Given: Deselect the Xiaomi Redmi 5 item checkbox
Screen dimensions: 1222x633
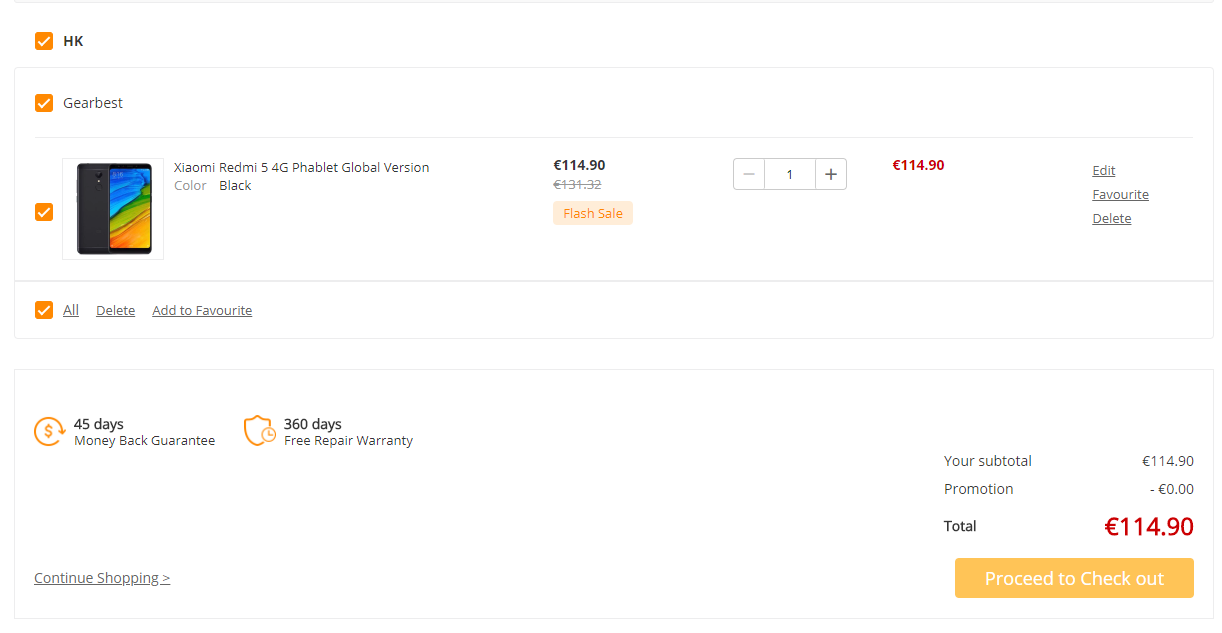Looking at the screenshot, I should click(x=44, y=212).
